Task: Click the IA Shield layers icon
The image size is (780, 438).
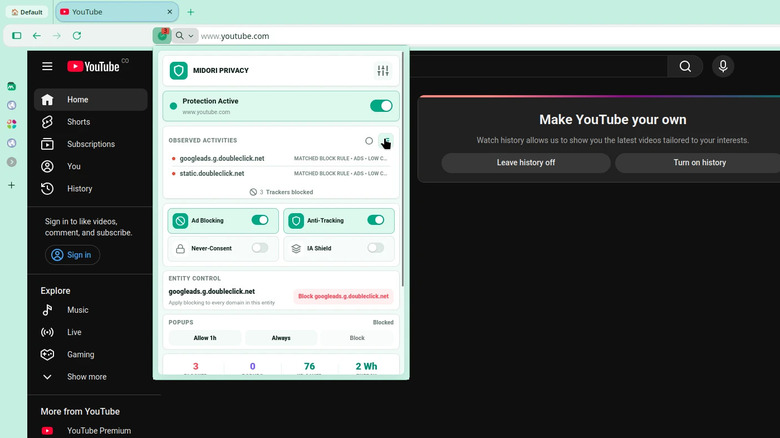Action: (296, 248)
